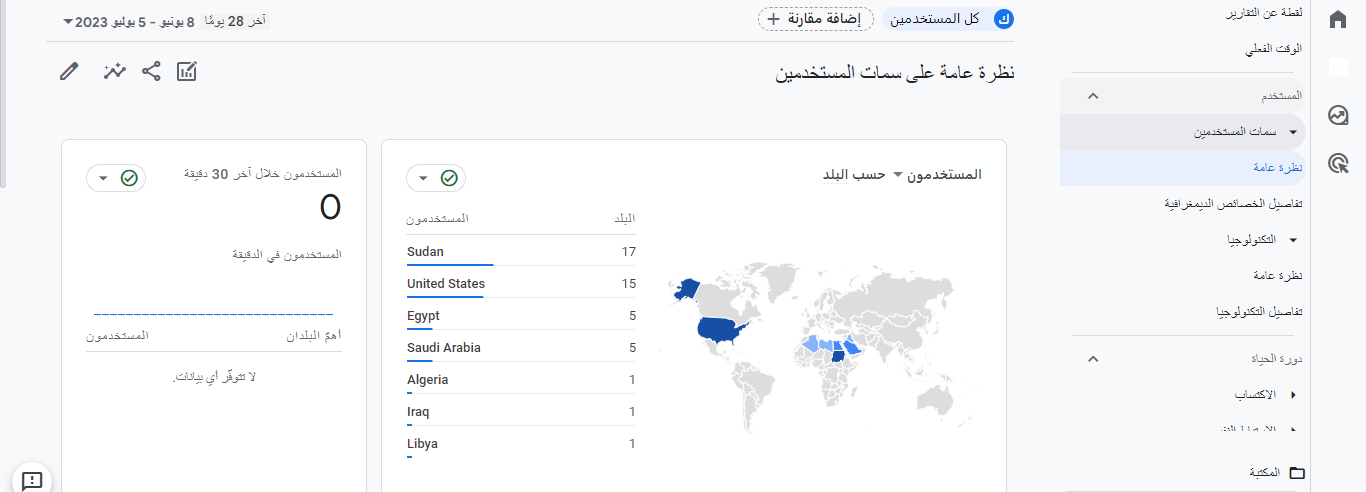The width and height of the screenshot is (1366, 492).
Task: Click the feedback exclamation icon
Action: 32,481
